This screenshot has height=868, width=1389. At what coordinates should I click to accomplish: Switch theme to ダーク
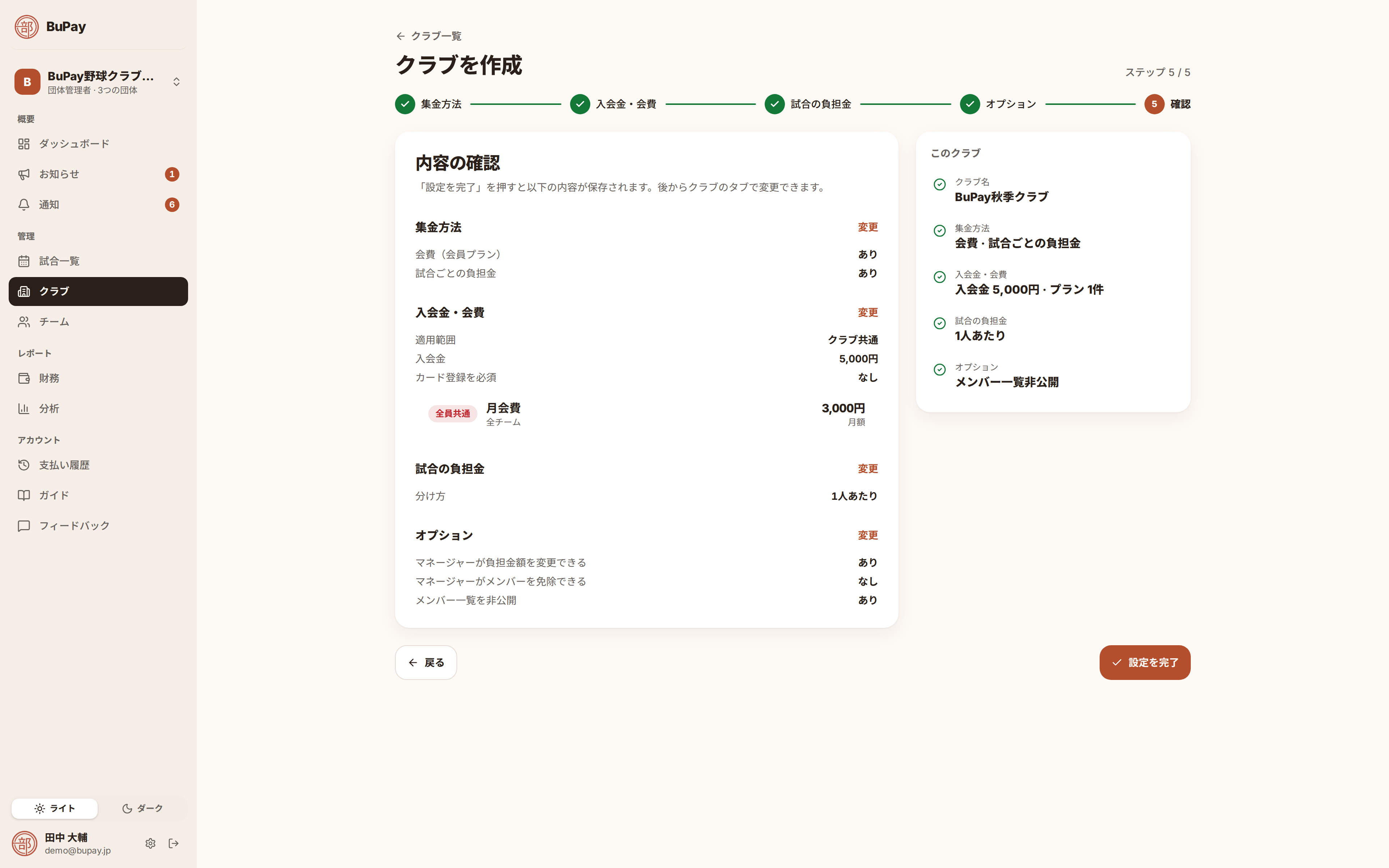(x=143, y=808)
